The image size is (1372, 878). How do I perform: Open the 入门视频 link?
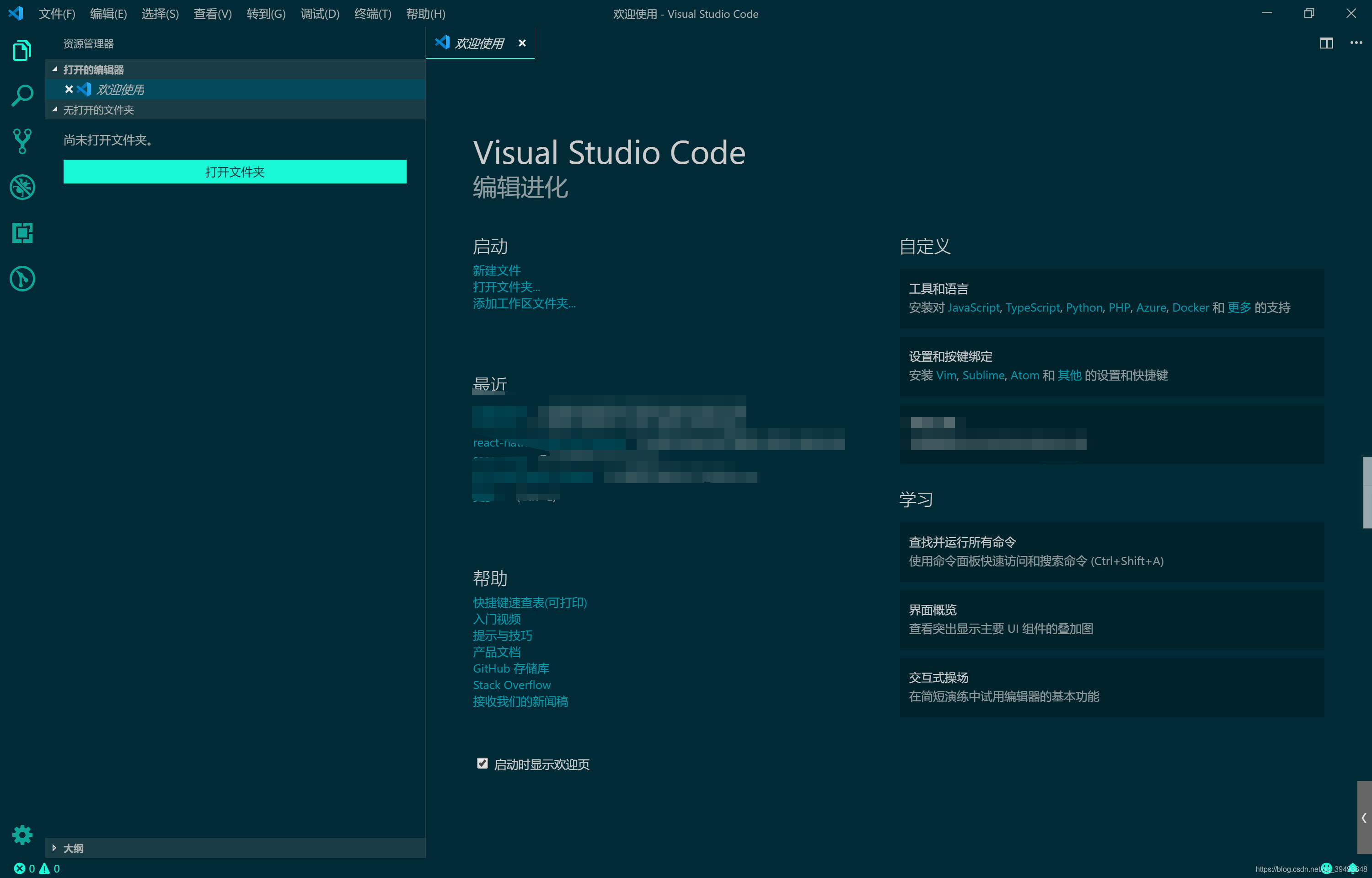(x=496, y=619)
